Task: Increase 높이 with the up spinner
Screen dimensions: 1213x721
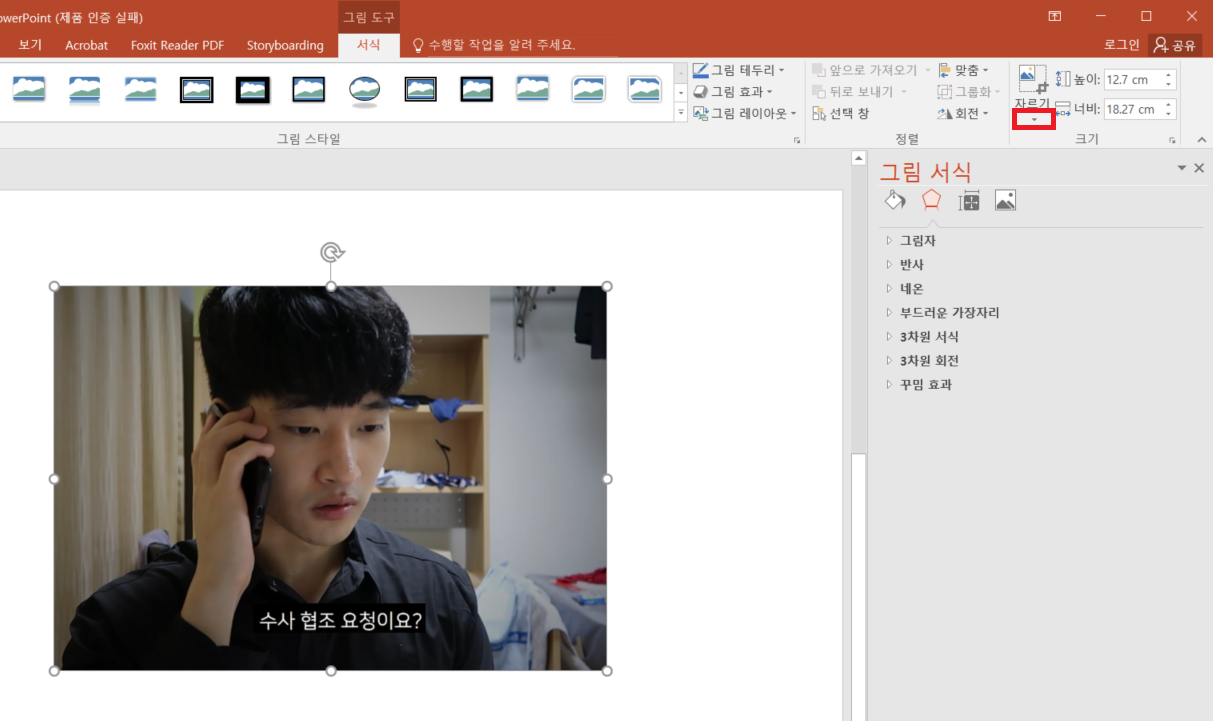Action: (1168, 75)
